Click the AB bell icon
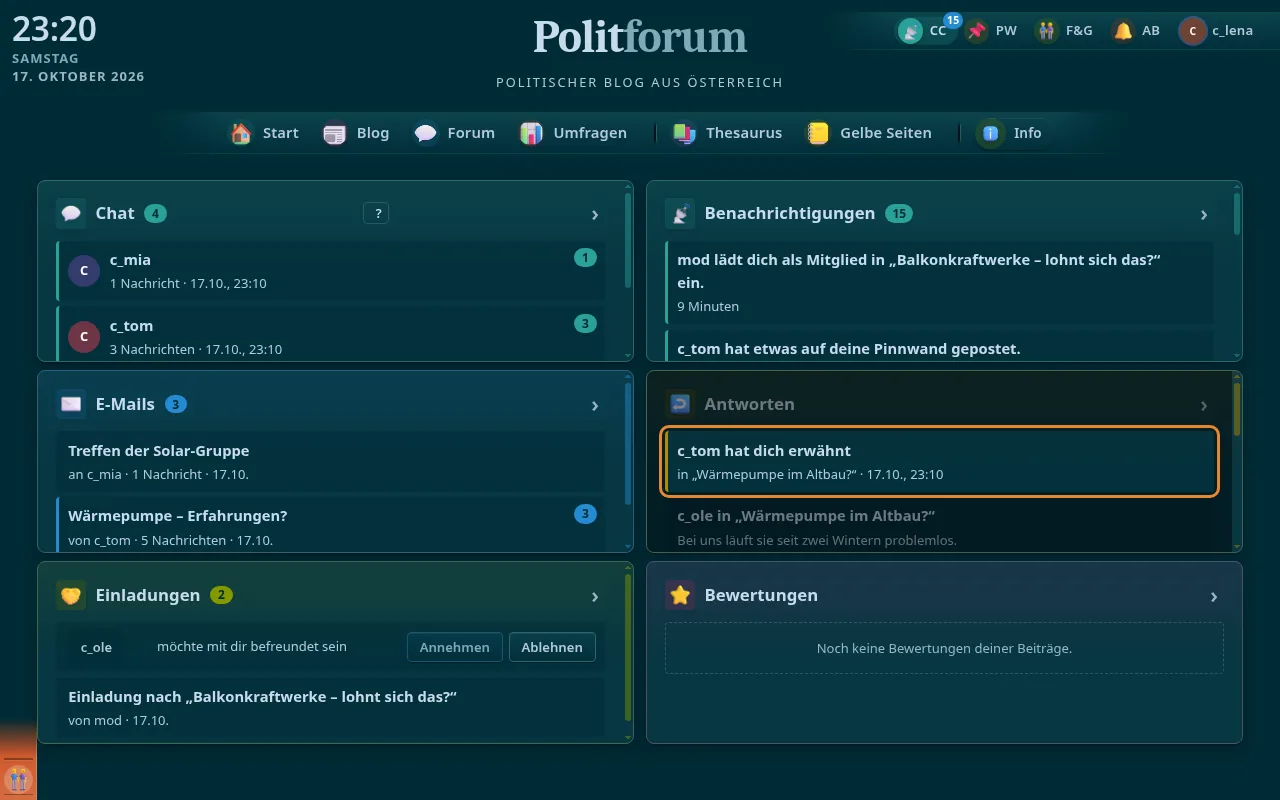The width and height of the screenshot is (1280, 800). coord(1123,31)
